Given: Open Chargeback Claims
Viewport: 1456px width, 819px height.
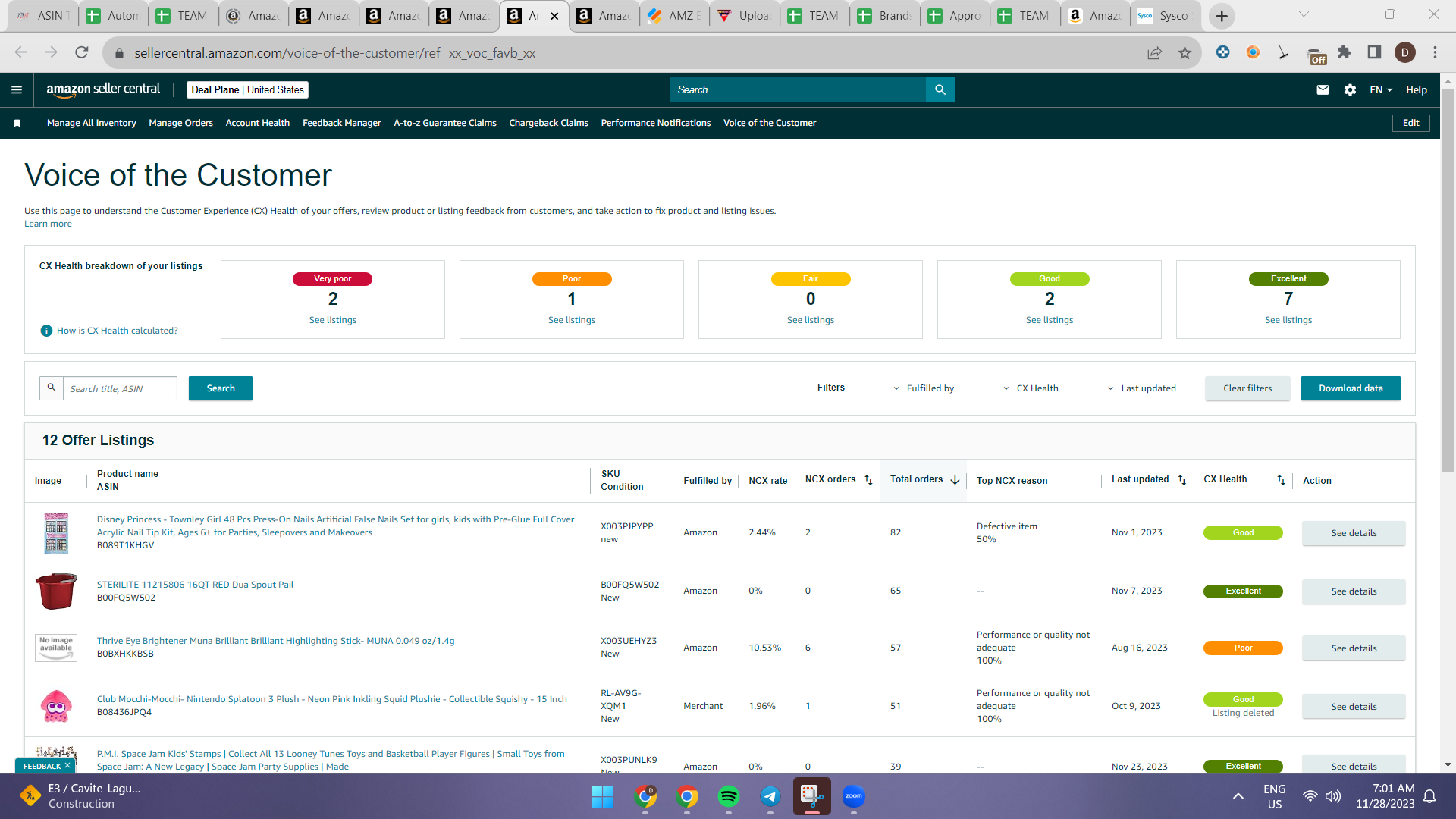Looking at the screenshot, I should [x=548, y=123].
